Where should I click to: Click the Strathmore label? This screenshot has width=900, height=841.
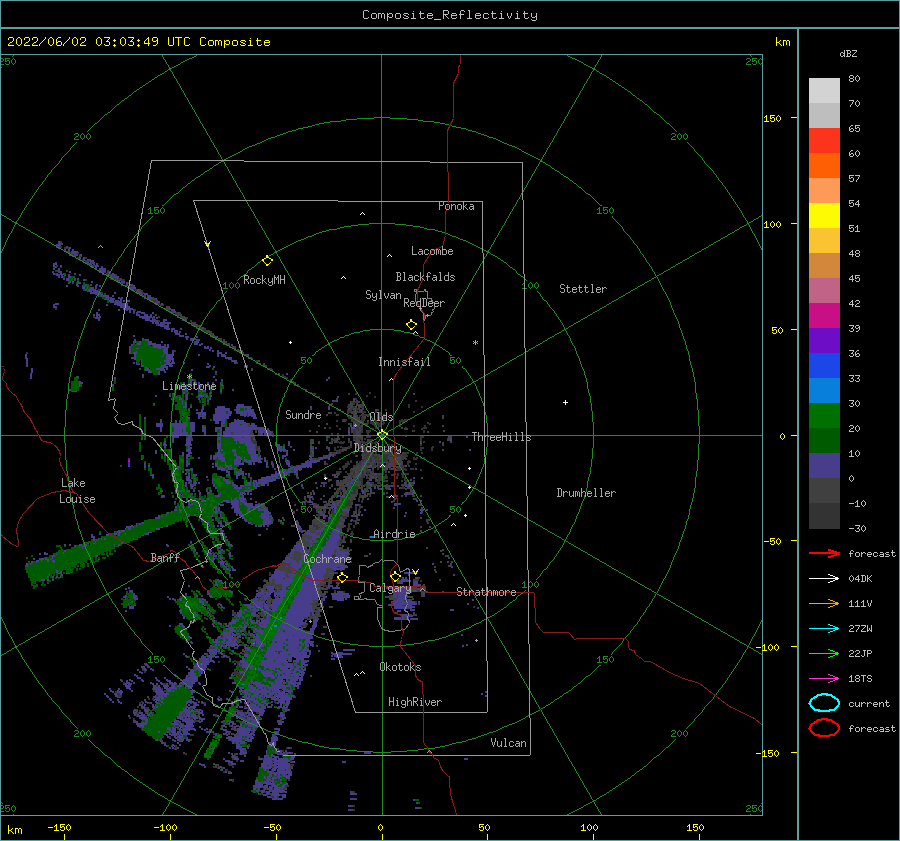point(486,592)
